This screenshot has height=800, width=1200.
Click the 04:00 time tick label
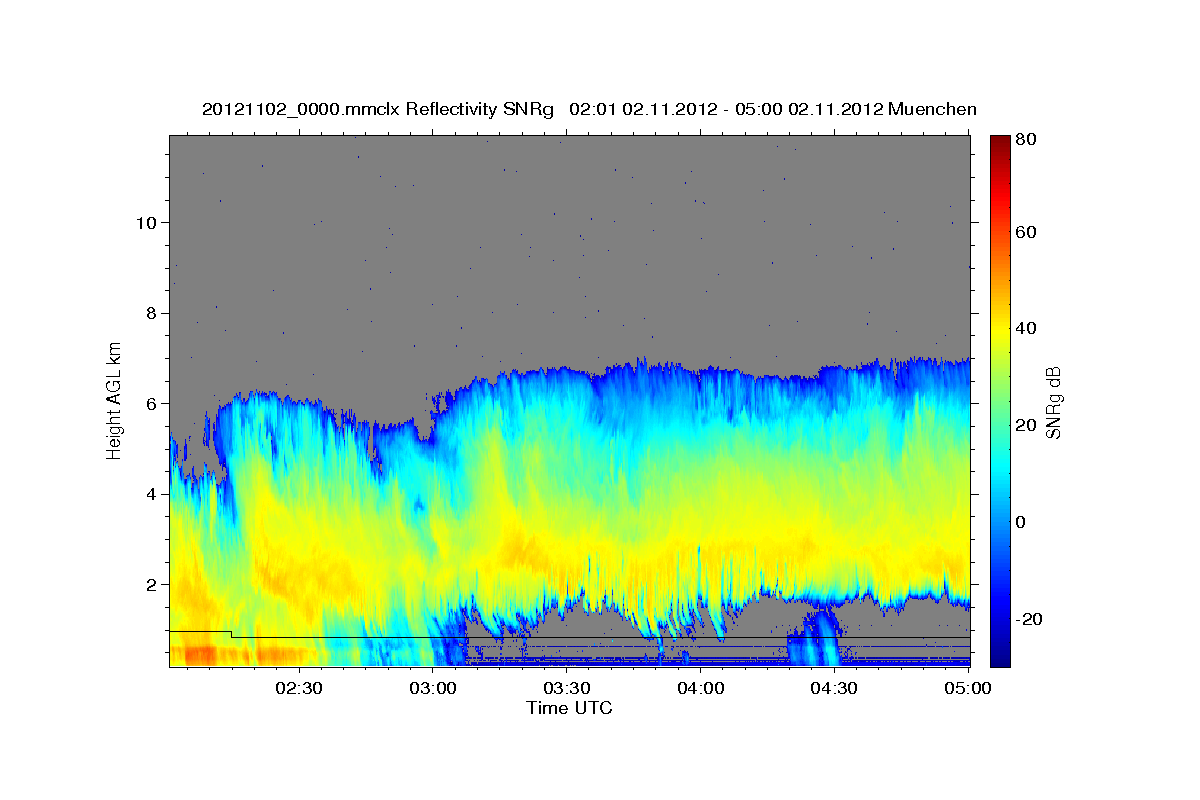pos(700,688)
